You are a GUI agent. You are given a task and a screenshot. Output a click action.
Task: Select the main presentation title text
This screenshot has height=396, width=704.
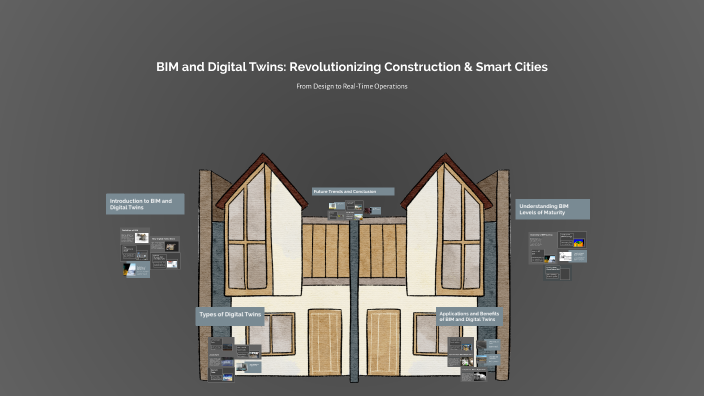(x=352, y=67)
